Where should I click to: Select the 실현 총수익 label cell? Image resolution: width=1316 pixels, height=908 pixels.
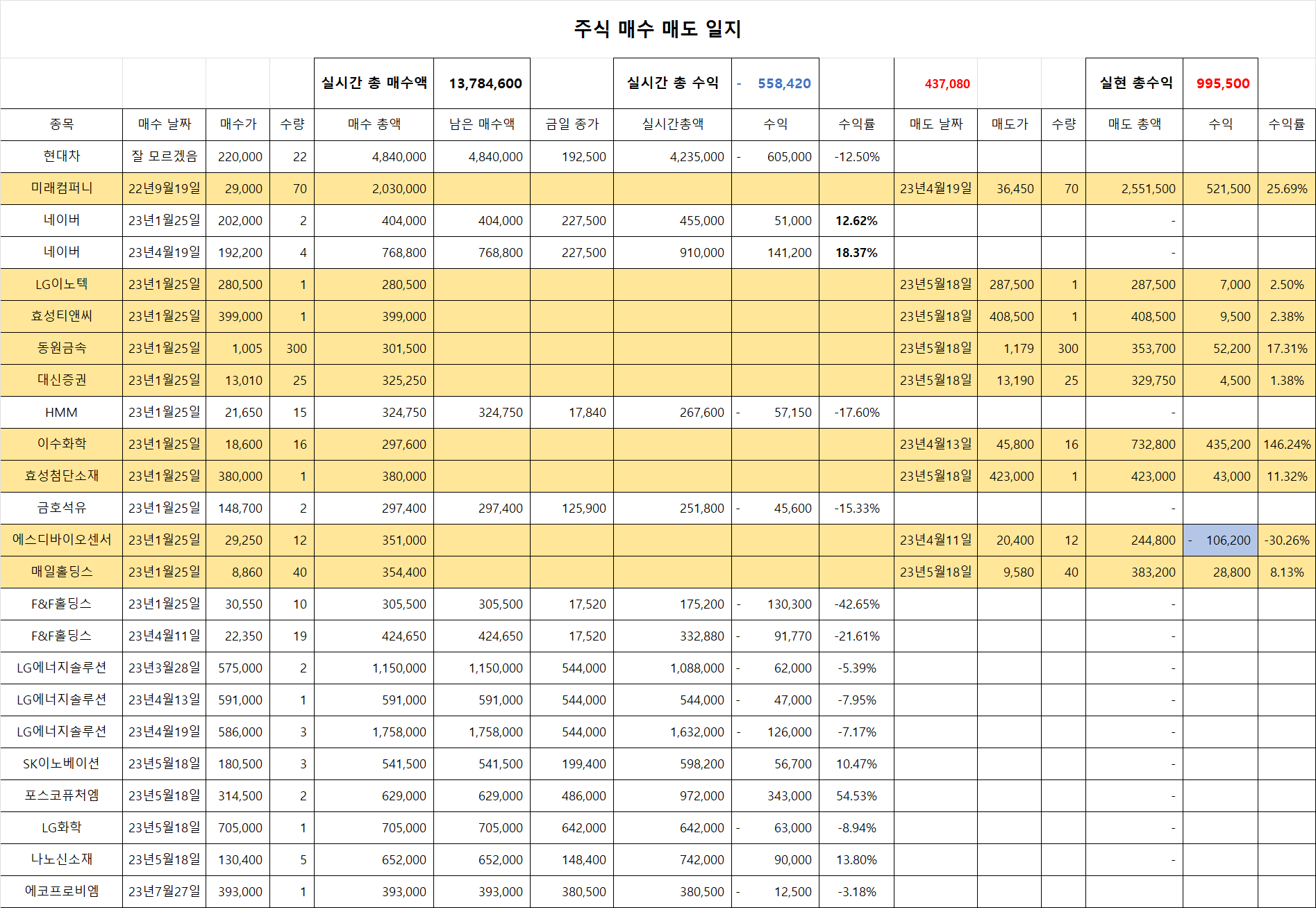(1135, 83)
